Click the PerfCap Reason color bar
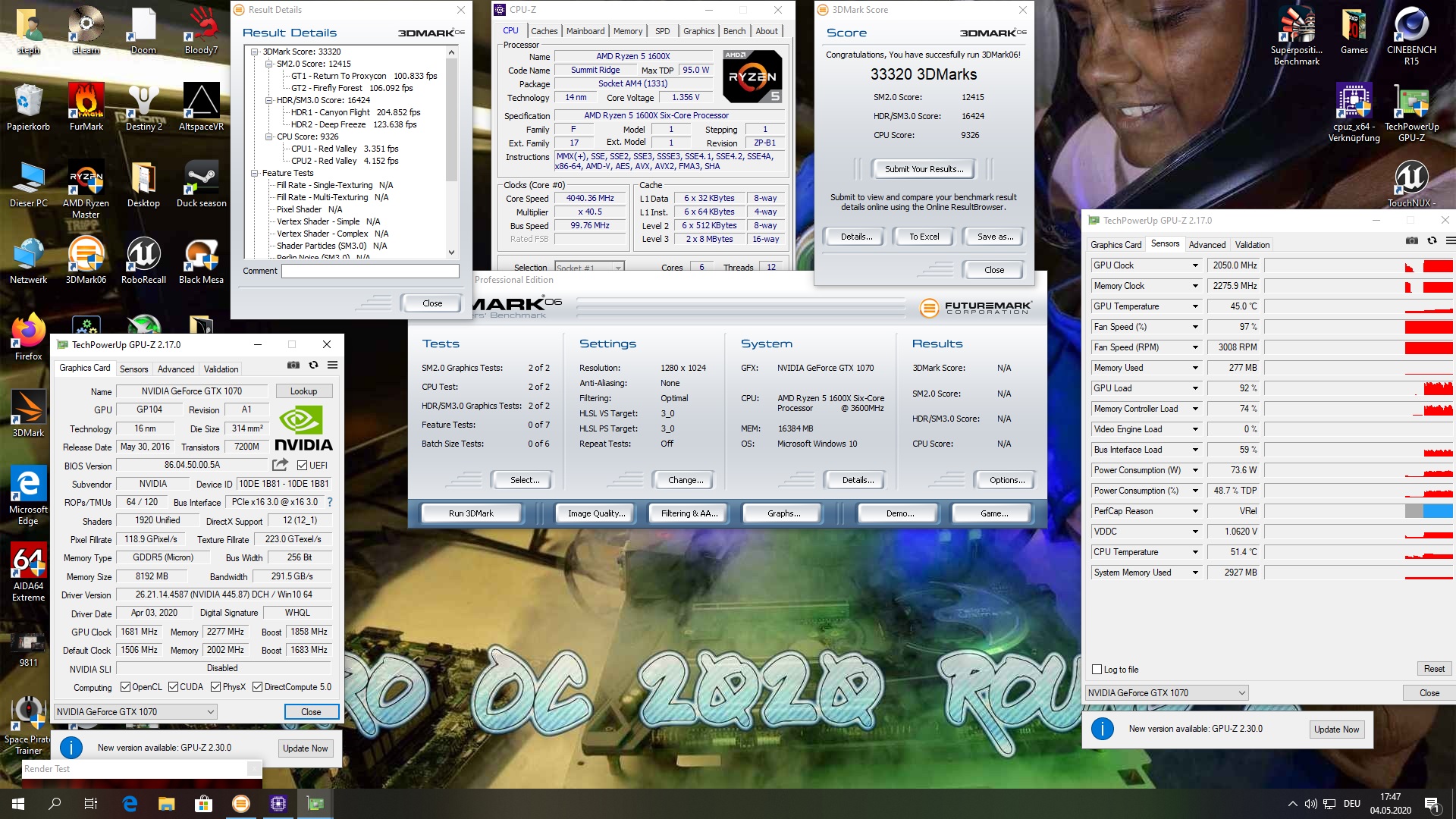The height and width of the screenshot is (819, 1456). click(x=1429, y=511)
